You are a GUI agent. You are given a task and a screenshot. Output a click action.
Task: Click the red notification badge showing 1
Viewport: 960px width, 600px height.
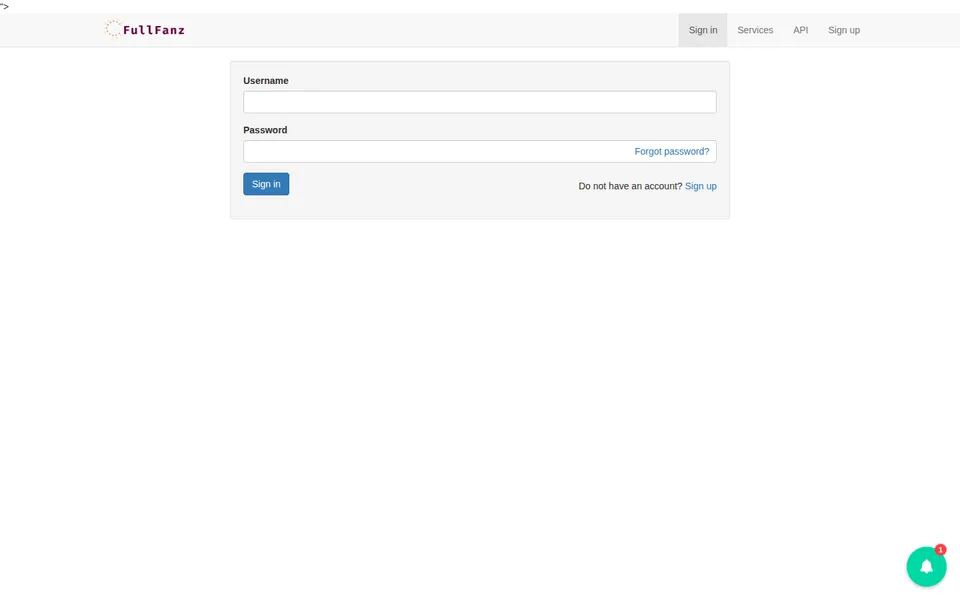pyautogui.click(x=940, y=550)
